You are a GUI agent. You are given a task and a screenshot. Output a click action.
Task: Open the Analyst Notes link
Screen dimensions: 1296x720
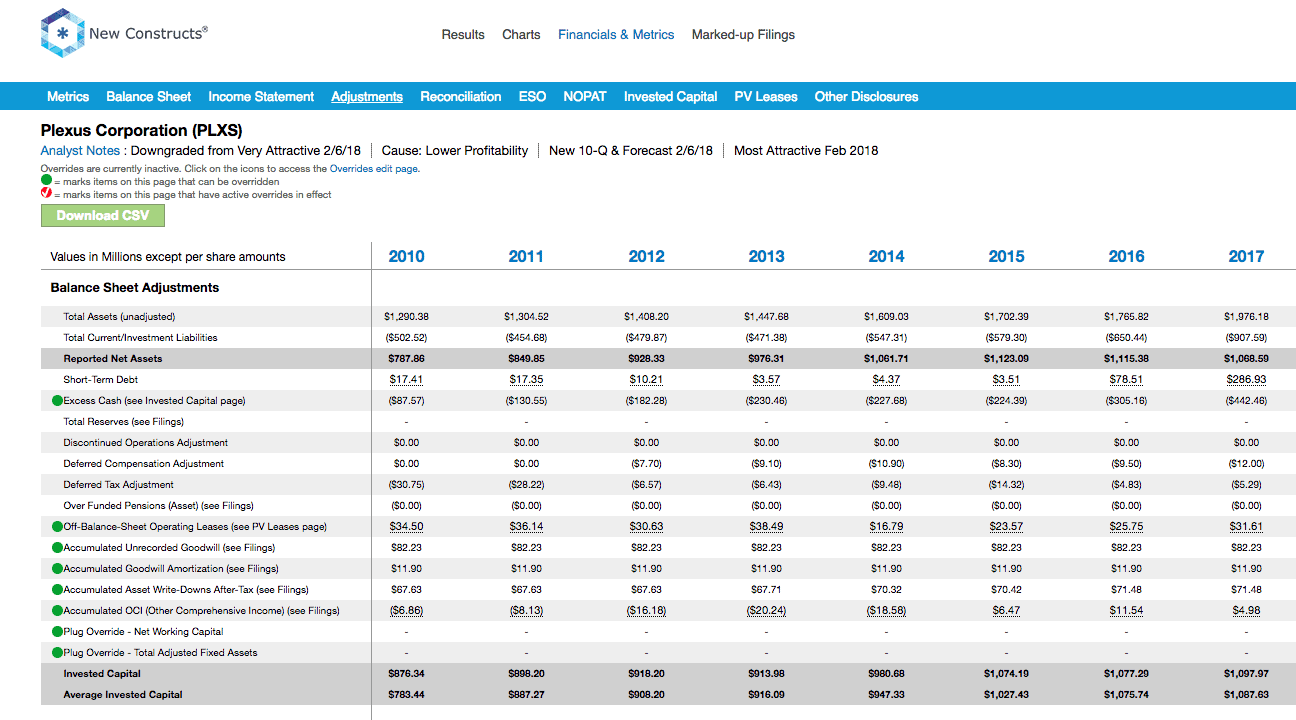coord(80,151)
